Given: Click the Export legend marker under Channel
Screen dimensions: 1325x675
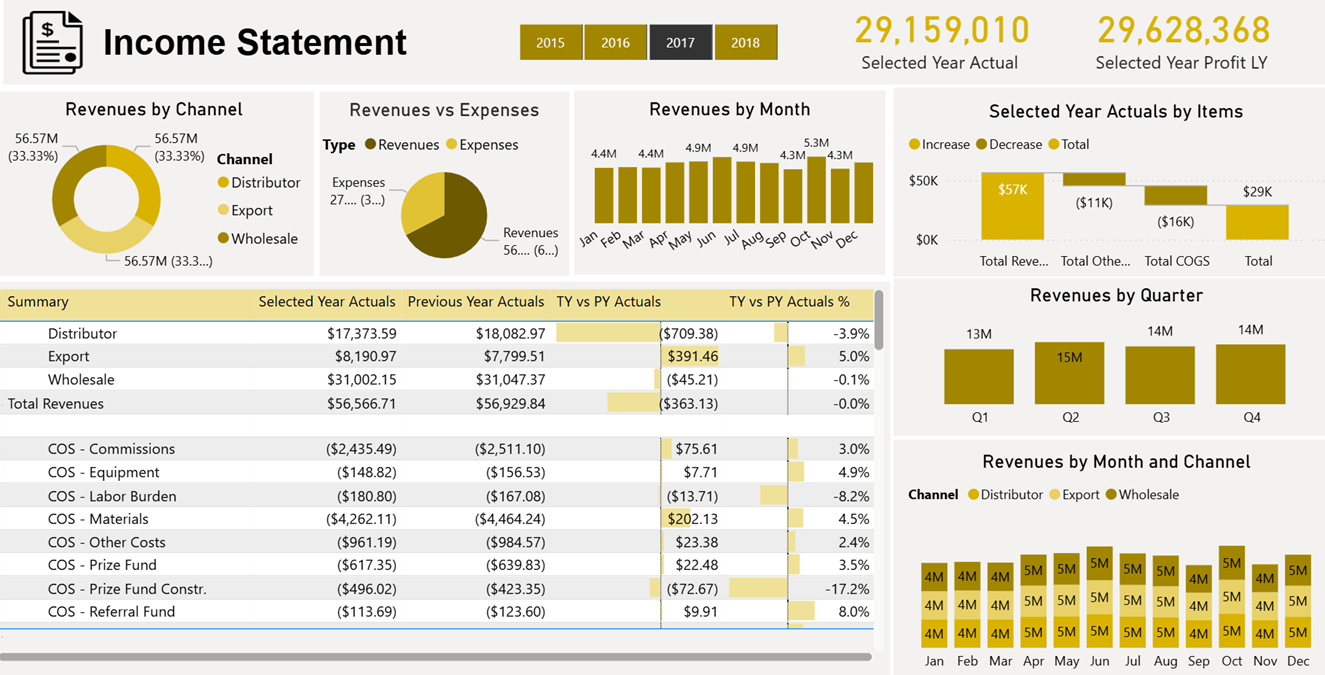Looking at the screenshot, I should coord(224,211).
